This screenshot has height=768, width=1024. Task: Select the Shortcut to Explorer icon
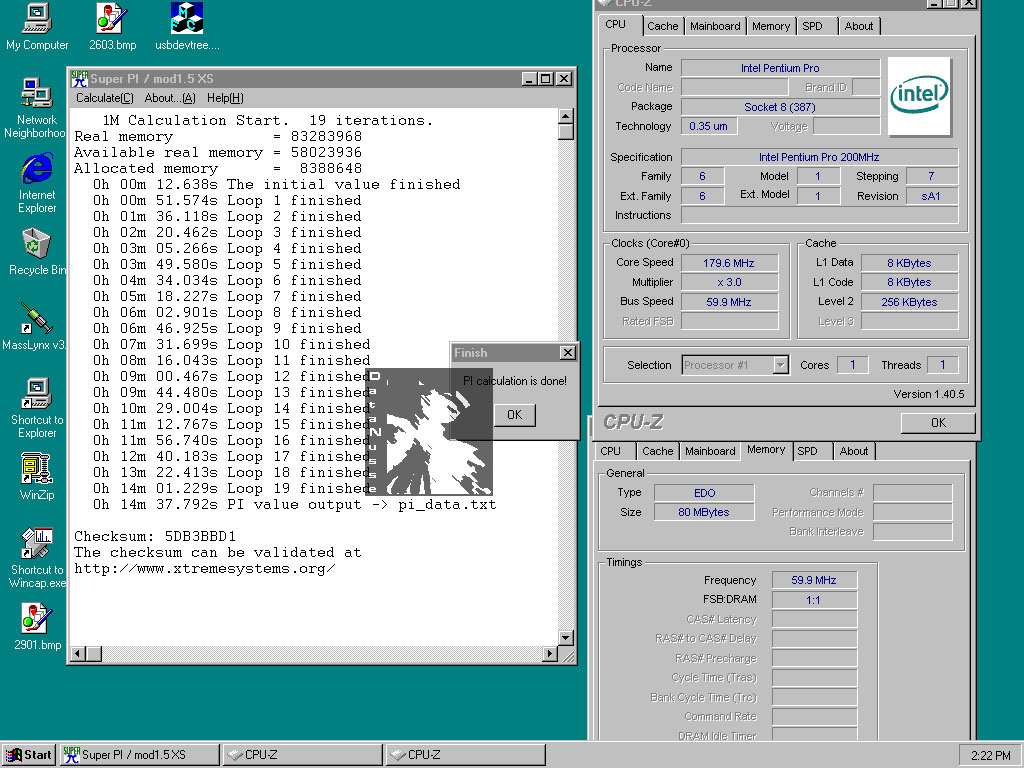tap(37, 408)
